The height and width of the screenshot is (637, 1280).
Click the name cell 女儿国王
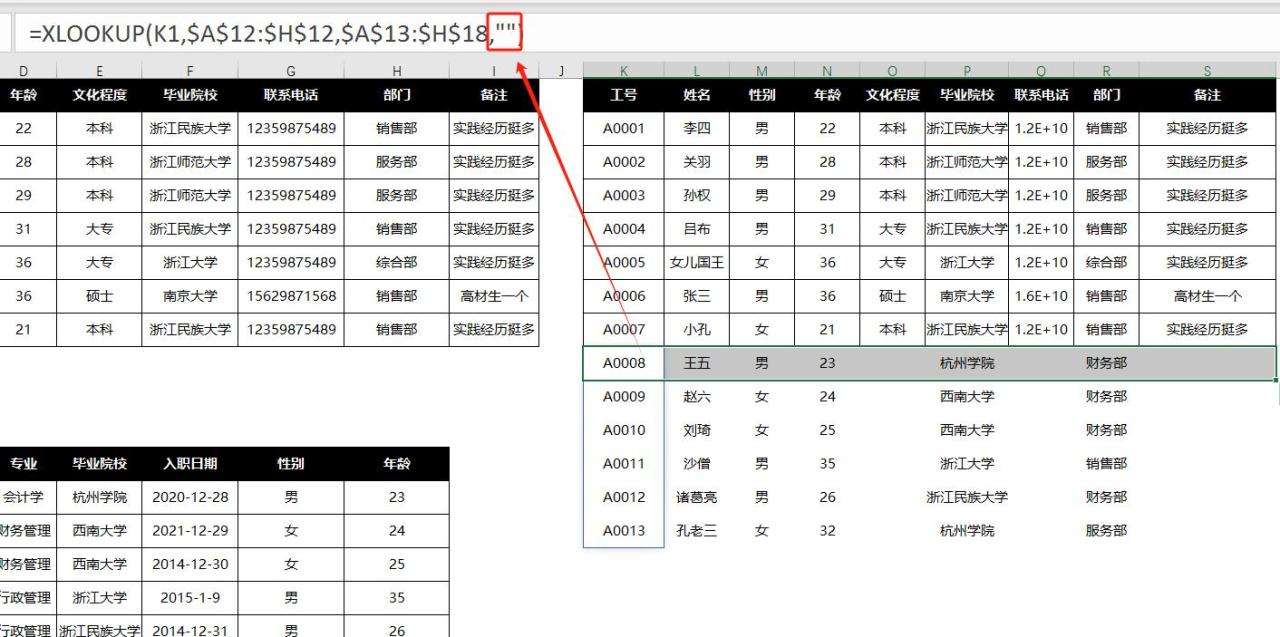click(x=697, y=263)
